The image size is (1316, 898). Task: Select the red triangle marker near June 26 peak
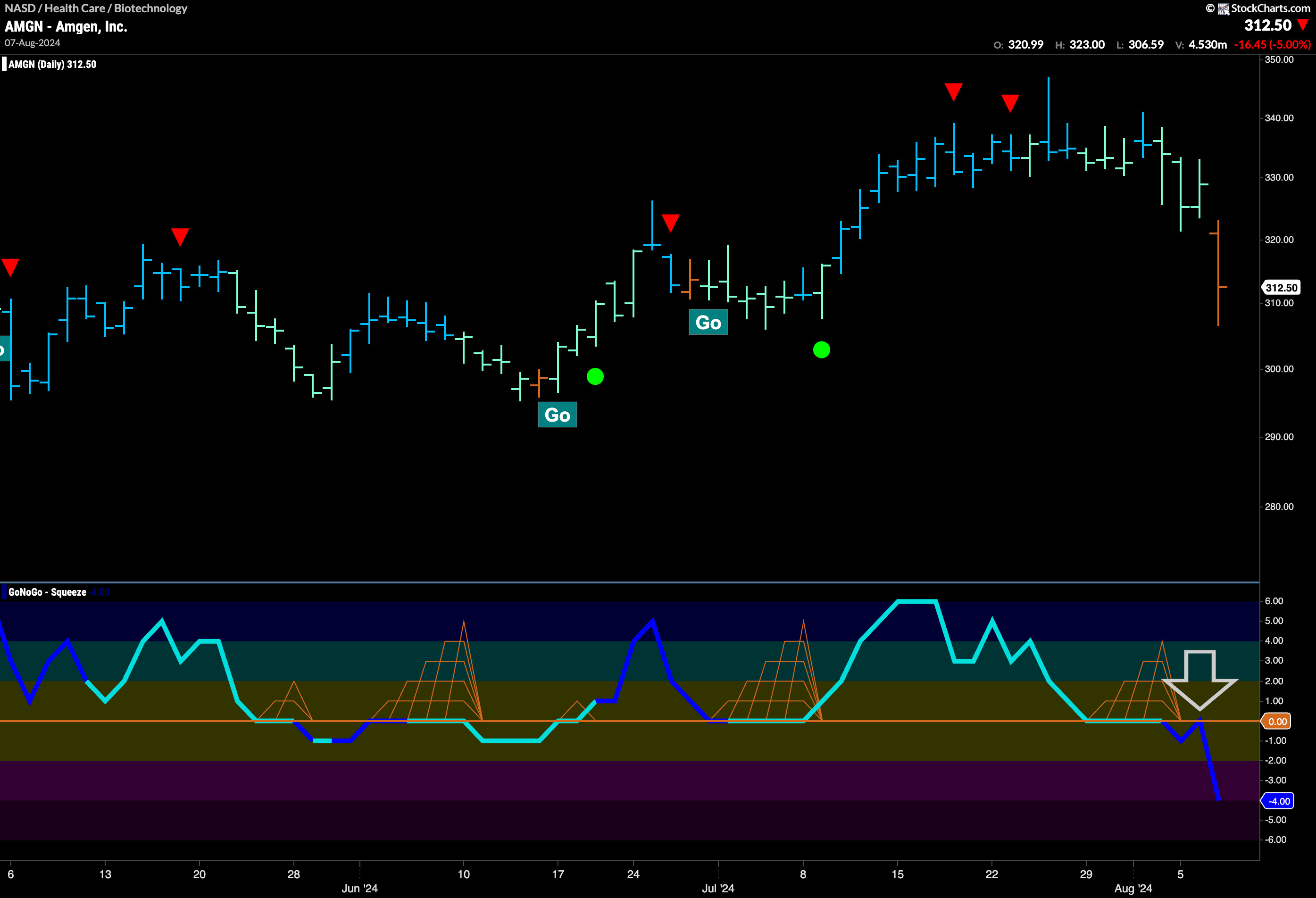click(x=670, y=223)
